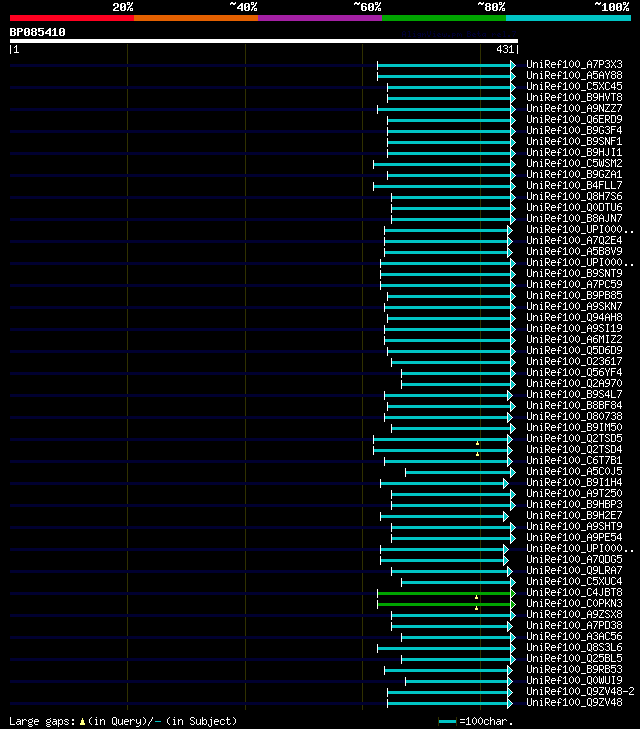
Task: Select UniRef100_B9H2E7 hit
Action: coord(574,516)
